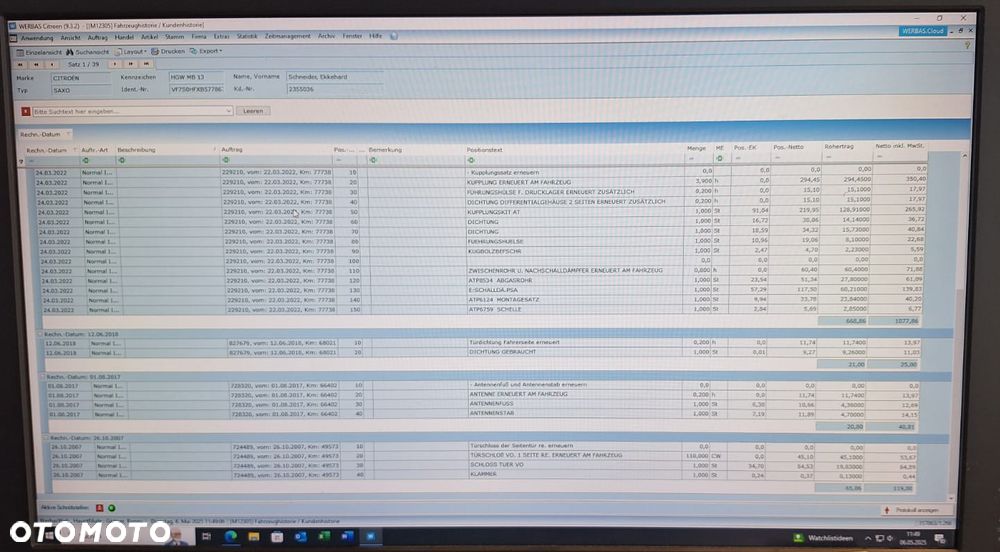Screen dimensions: 1000x552
Task: Open Microsoft Edge from the taskbar
Action: tap(231, 536)
